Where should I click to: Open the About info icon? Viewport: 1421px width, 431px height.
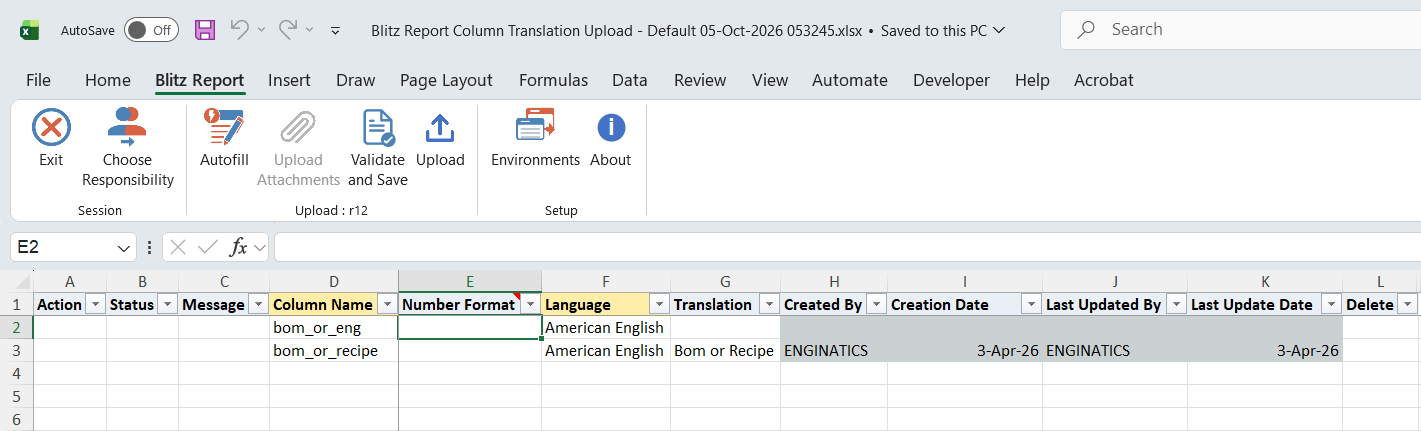pos(611,128)
